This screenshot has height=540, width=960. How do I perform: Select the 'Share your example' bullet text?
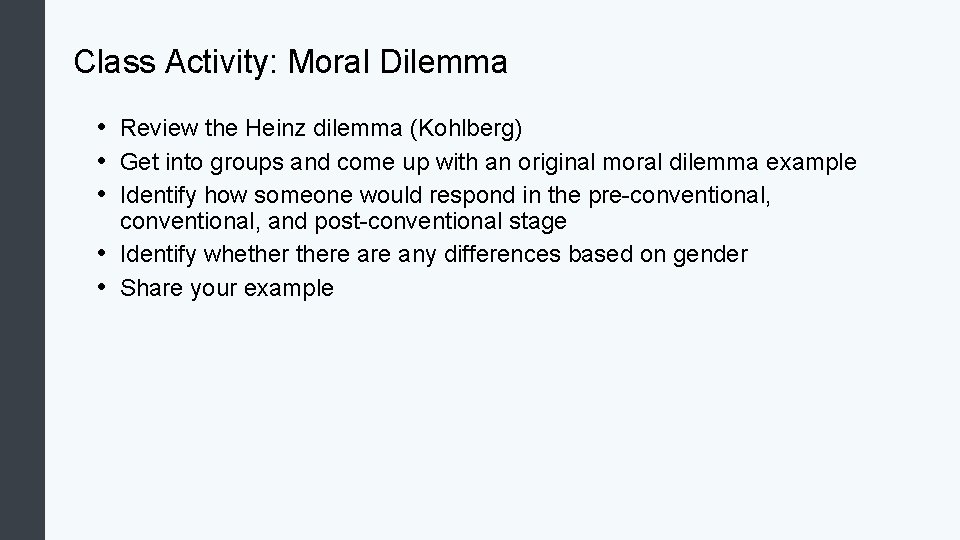pos(227,288)
